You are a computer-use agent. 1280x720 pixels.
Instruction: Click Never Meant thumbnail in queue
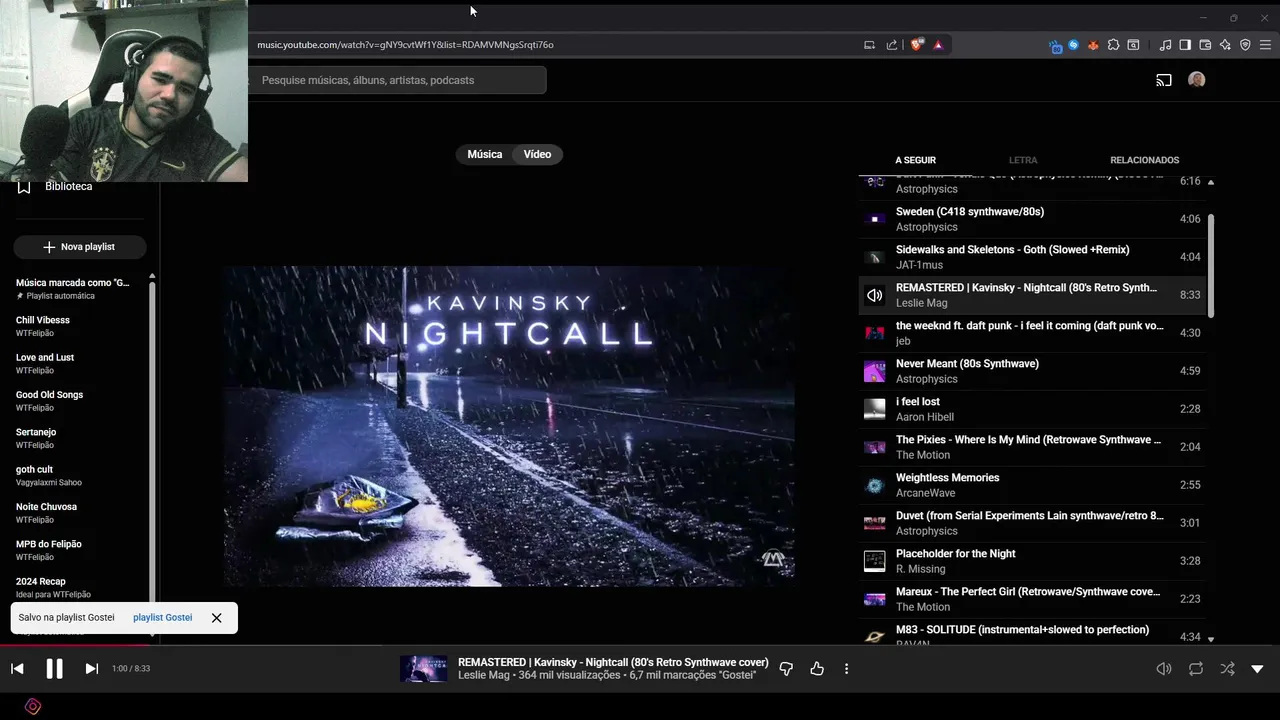[875, 371]
